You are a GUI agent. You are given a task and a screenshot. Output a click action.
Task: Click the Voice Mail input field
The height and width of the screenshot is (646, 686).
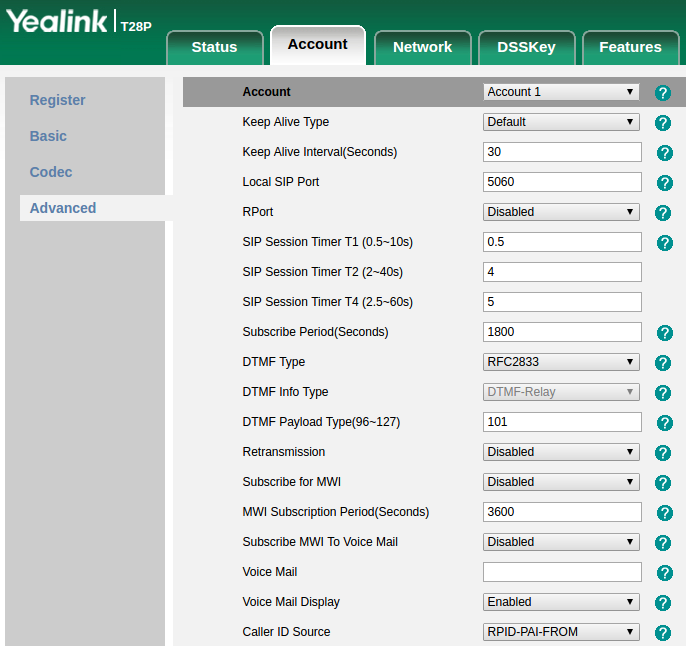(562, 572)
